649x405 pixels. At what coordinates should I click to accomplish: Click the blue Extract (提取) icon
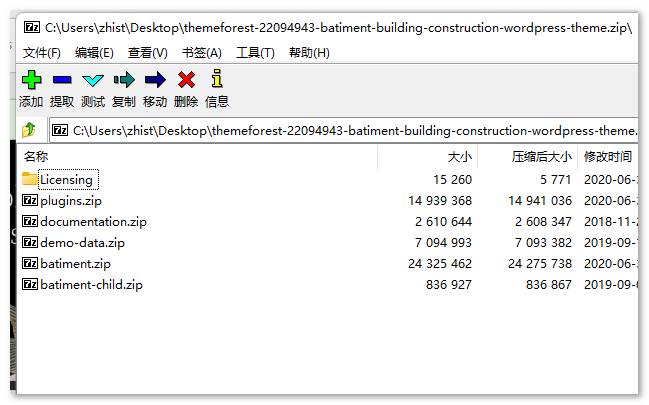[x=62, y=80]
